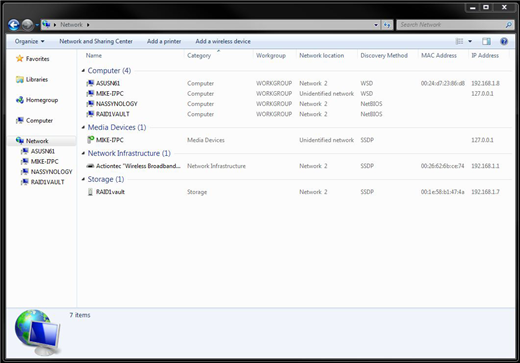The width and height of the screenshot is (520, 363).
Task: Click the NetBIOS value in NASSYNOLOGY row
Action: [x=371, y=104]
